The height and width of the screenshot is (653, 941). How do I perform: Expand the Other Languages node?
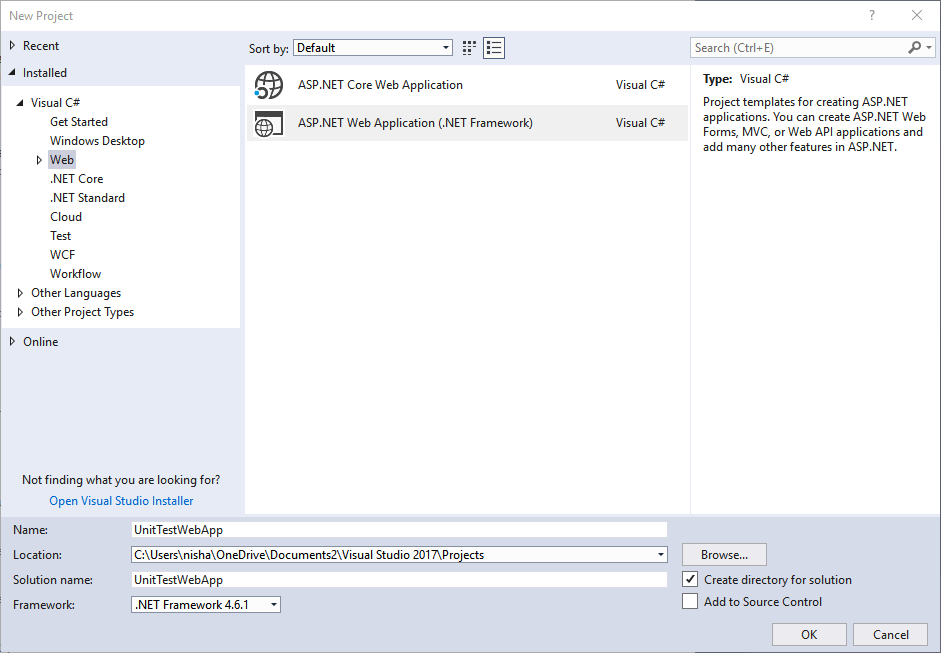click(20, 292)
